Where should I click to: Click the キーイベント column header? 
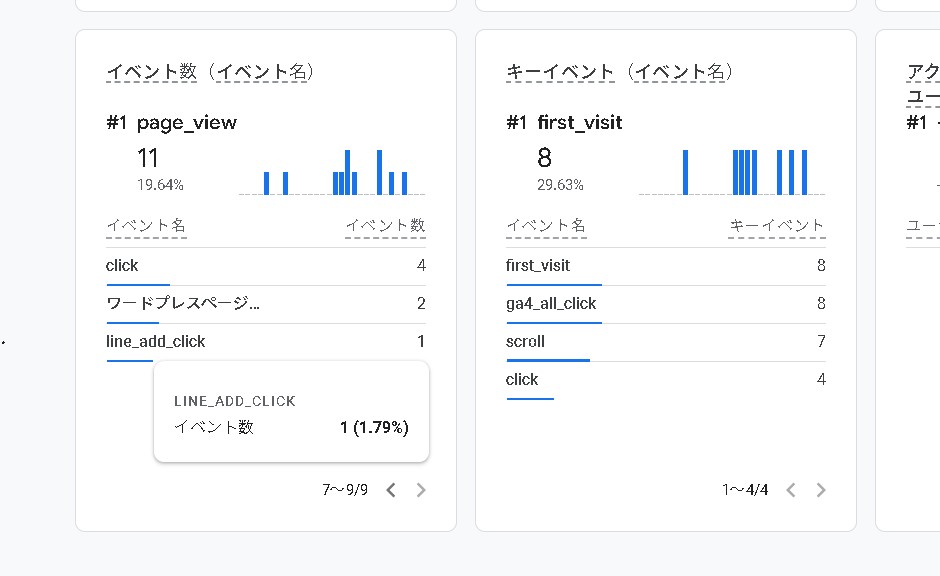point(777,226)
